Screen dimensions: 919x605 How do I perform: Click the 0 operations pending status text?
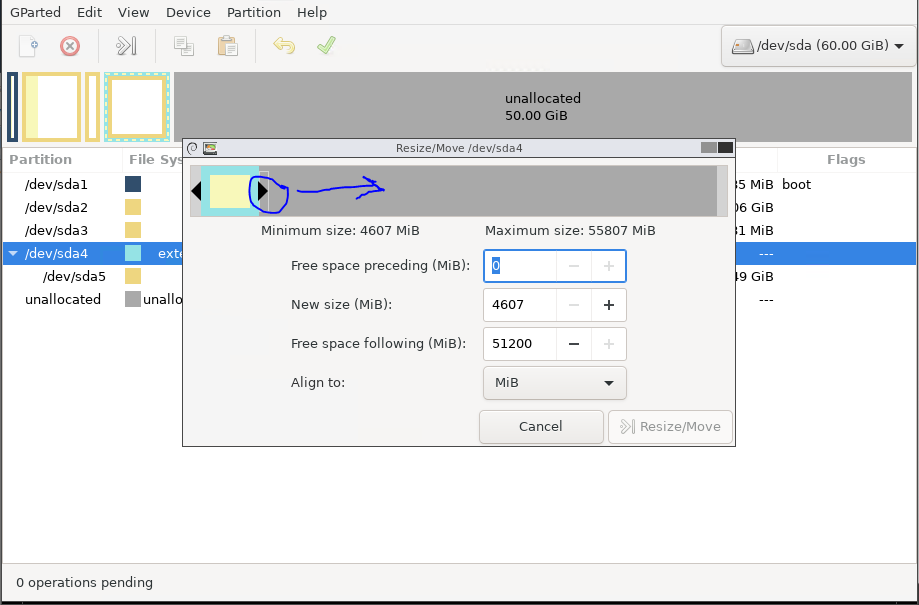[x=84, y=583]
